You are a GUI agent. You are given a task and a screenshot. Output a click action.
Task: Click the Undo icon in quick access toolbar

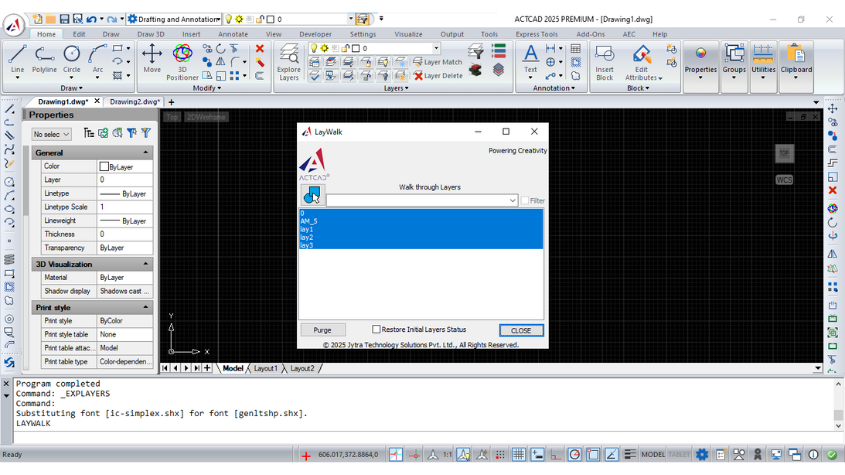pyautogui.click(x=91, y=19)
